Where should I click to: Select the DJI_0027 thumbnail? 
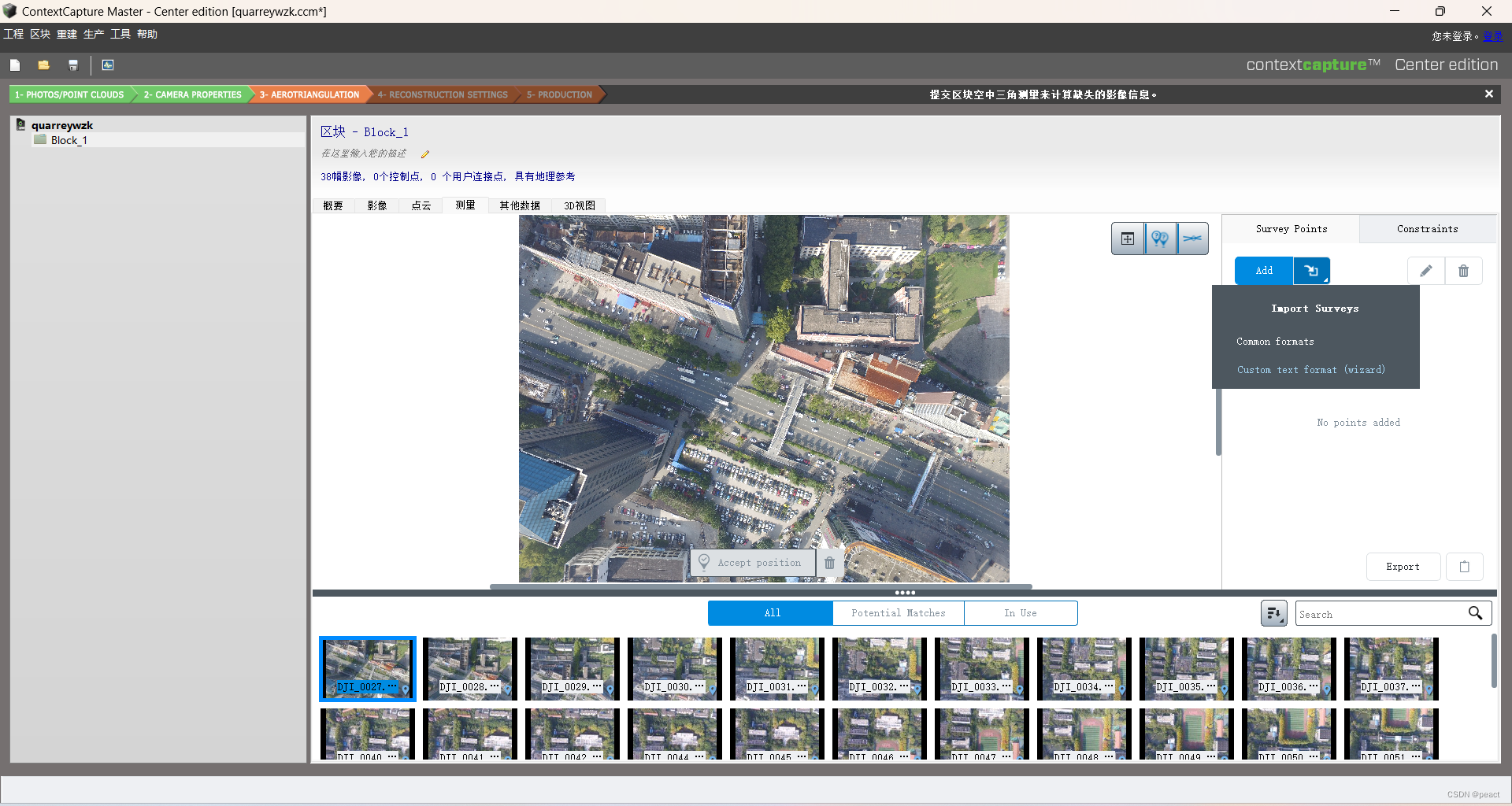[x=367, y=668]
